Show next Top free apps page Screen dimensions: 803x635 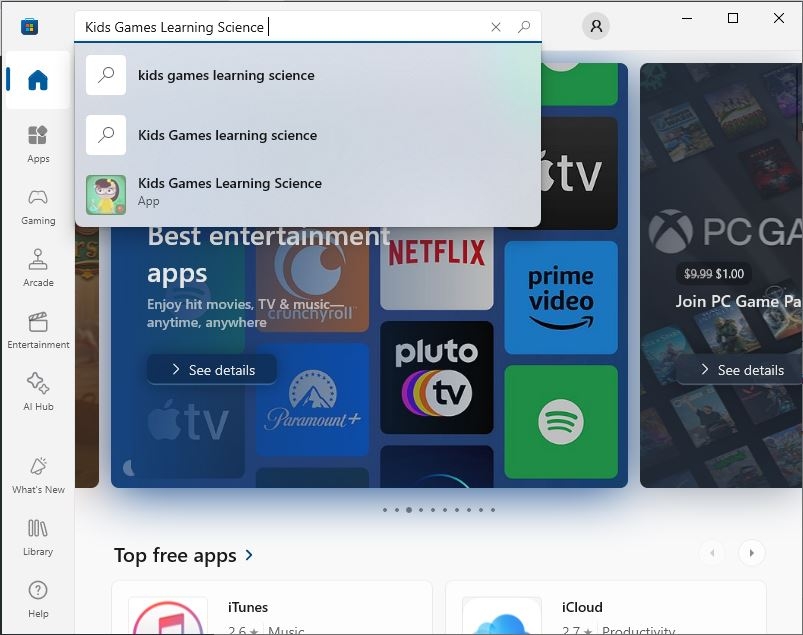pyautogui.click(x=751, y=553)
